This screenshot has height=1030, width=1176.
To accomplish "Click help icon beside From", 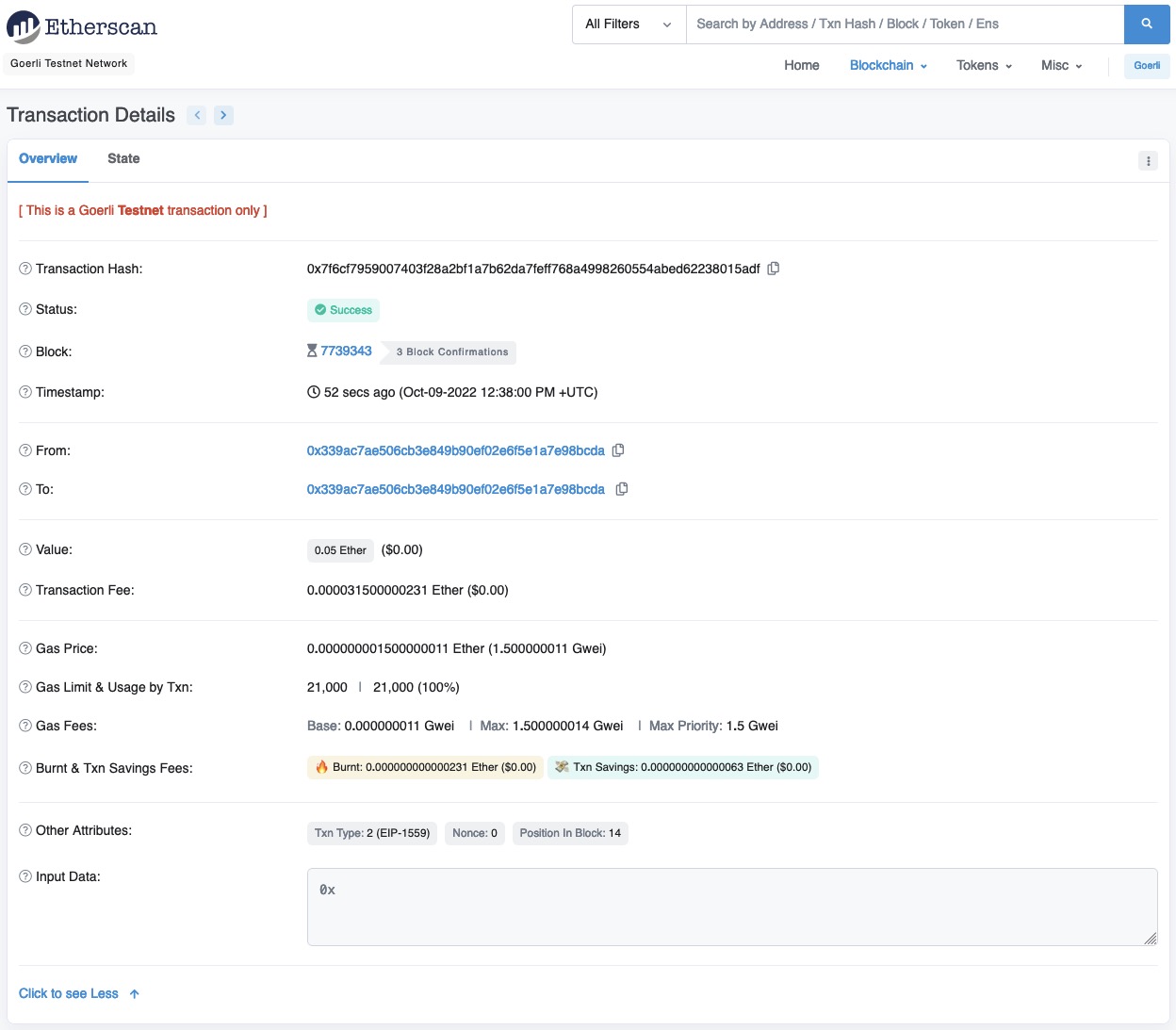I will (25, 450).
